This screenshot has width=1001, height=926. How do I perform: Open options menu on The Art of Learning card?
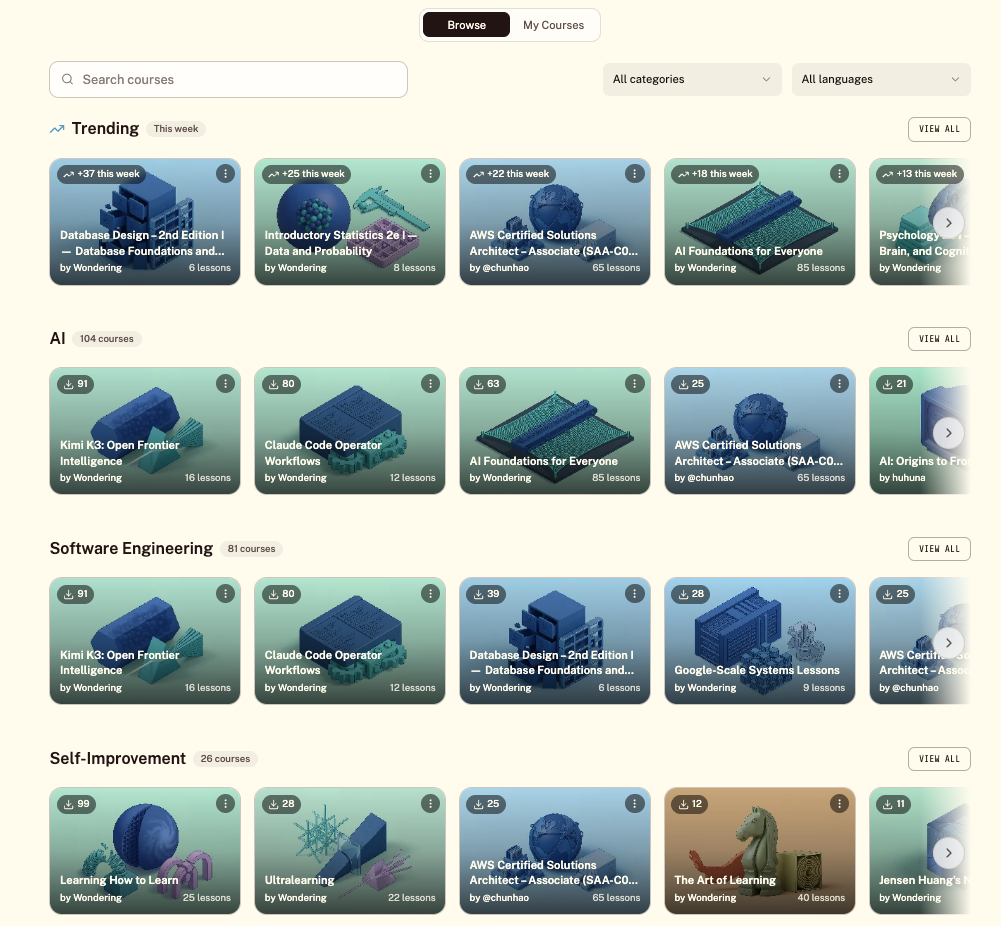pos(839,803)
